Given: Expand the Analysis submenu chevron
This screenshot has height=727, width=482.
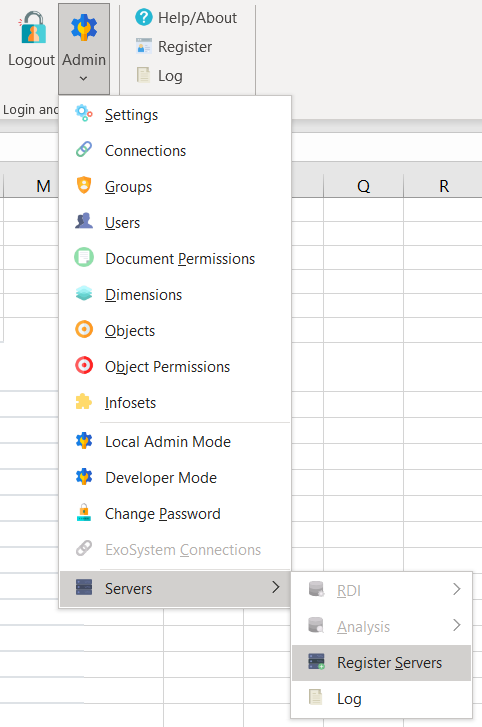Looking at the screenshot, I should pos(457,625).
